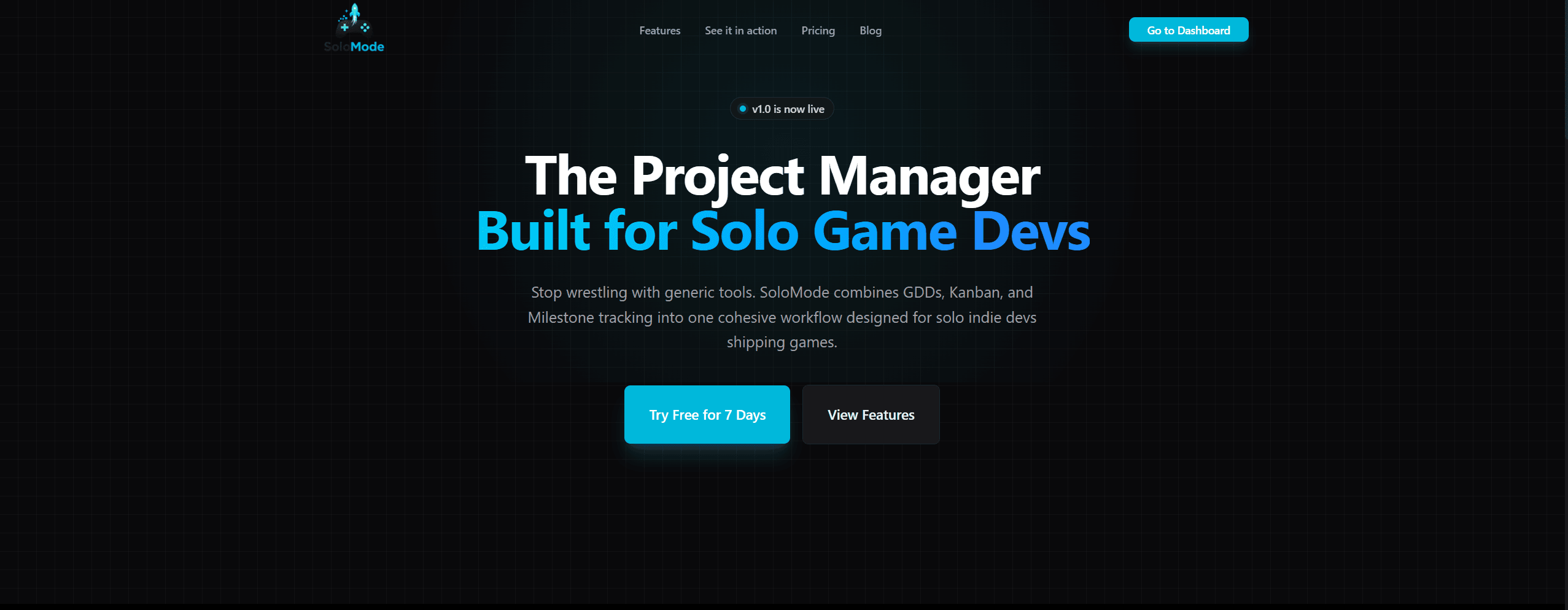Click the shipping games. line of text

coord(782,342)
